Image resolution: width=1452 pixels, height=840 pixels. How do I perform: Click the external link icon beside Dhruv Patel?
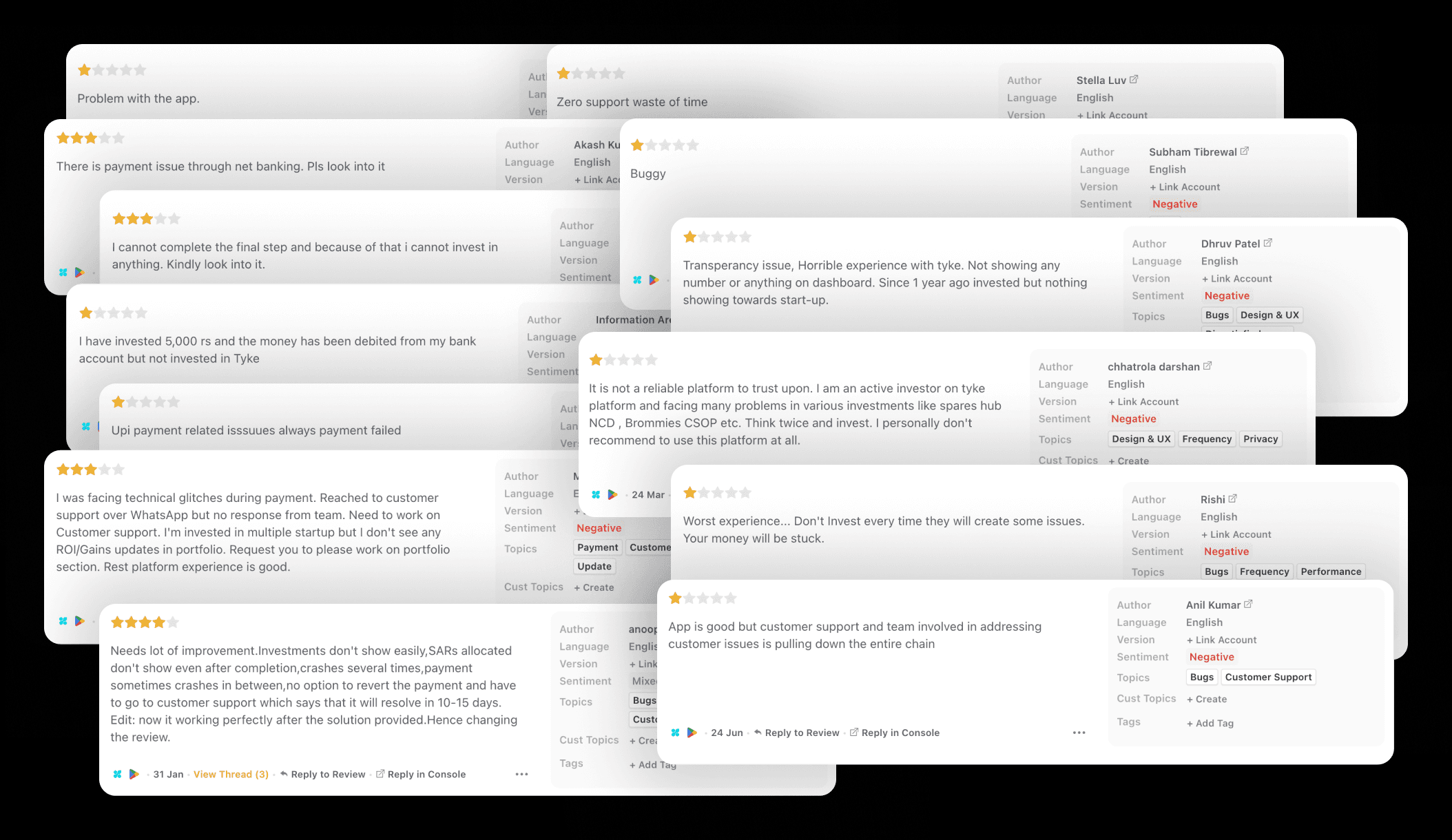[x=1268, y=243]
